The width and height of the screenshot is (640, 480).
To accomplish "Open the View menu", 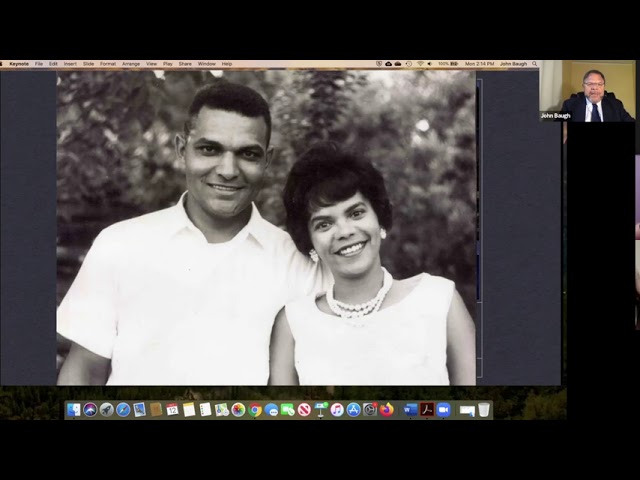I will [151, 64].
